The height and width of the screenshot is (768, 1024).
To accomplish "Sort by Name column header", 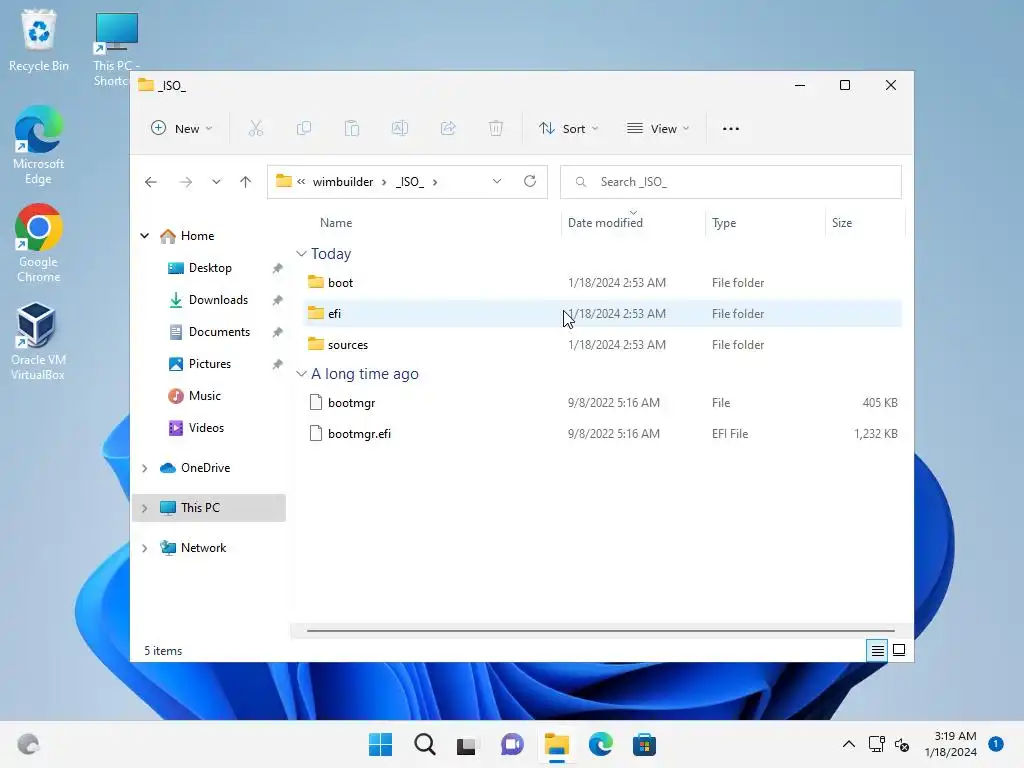I will coord(336,223).
